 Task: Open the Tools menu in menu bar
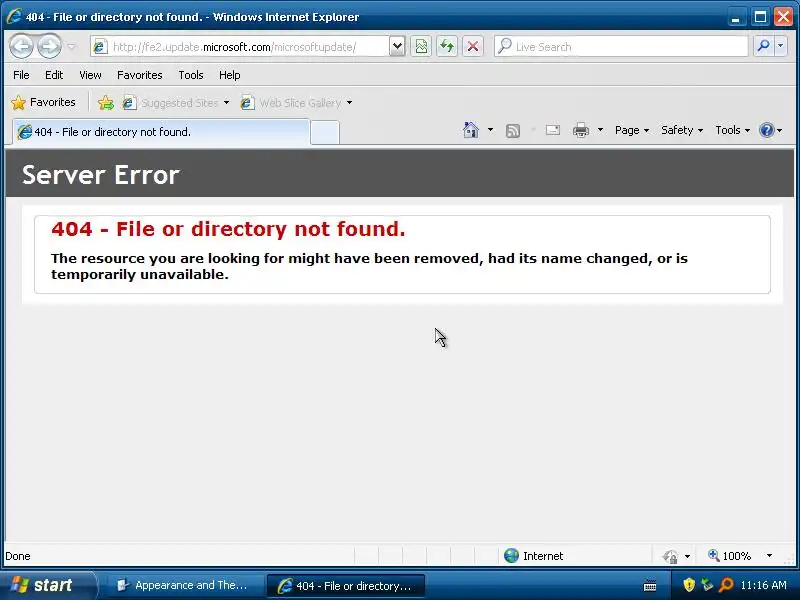tap(191, 75)
